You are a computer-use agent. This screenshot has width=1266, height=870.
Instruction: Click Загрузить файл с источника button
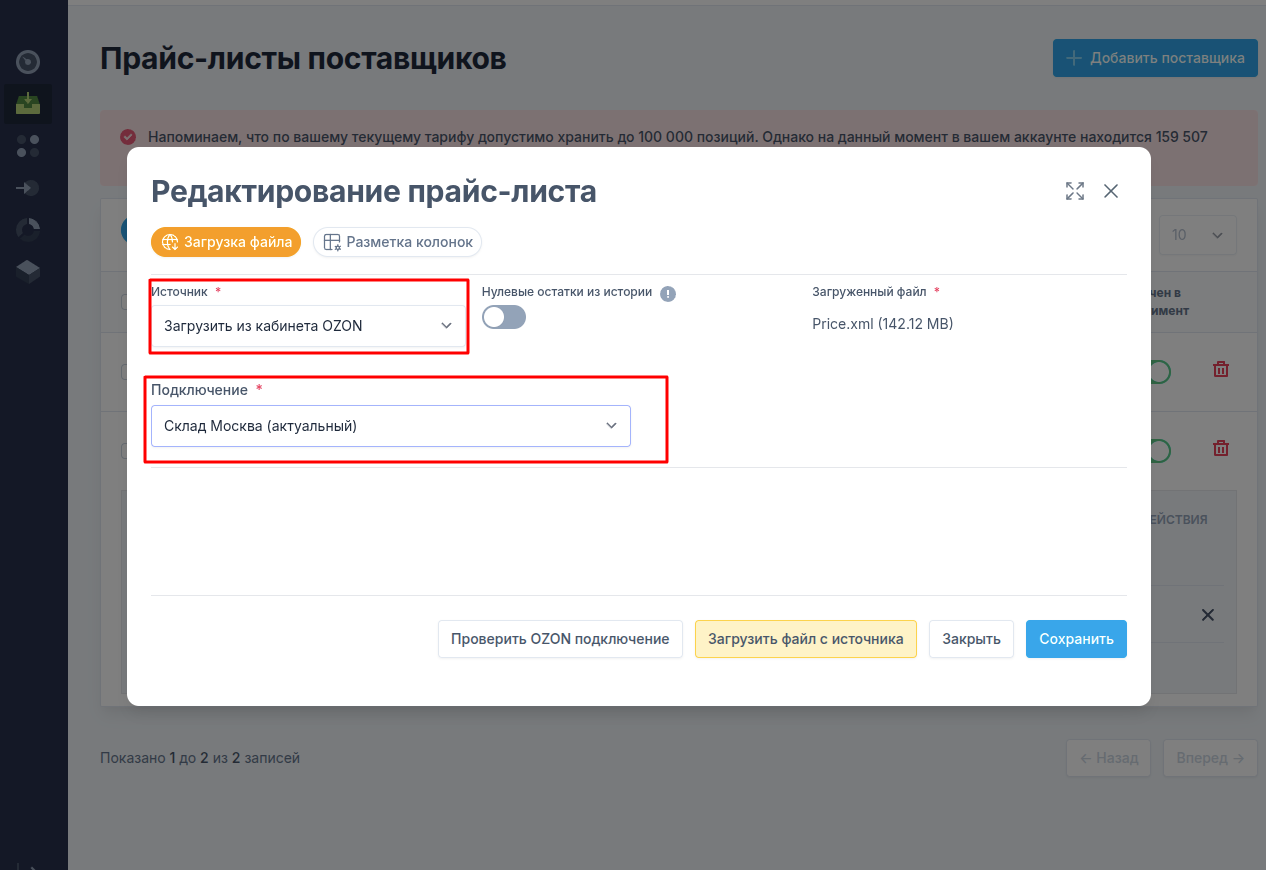pyautogui.click(x=805, y=639)
